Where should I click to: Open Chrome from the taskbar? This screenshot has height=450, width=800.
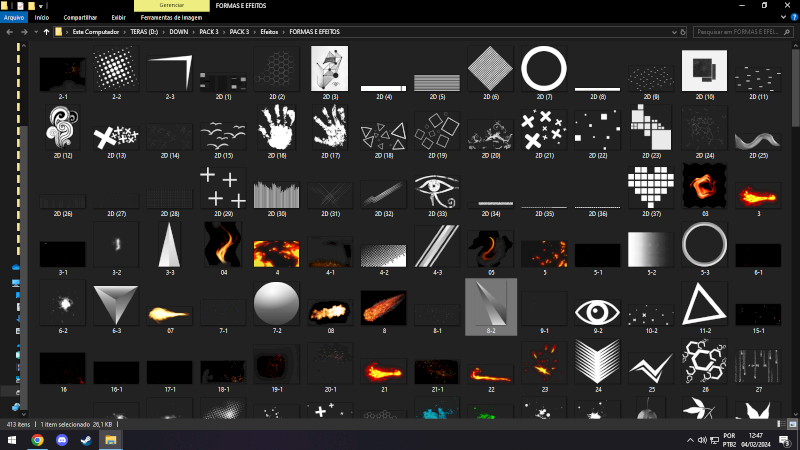coord(37,439)
